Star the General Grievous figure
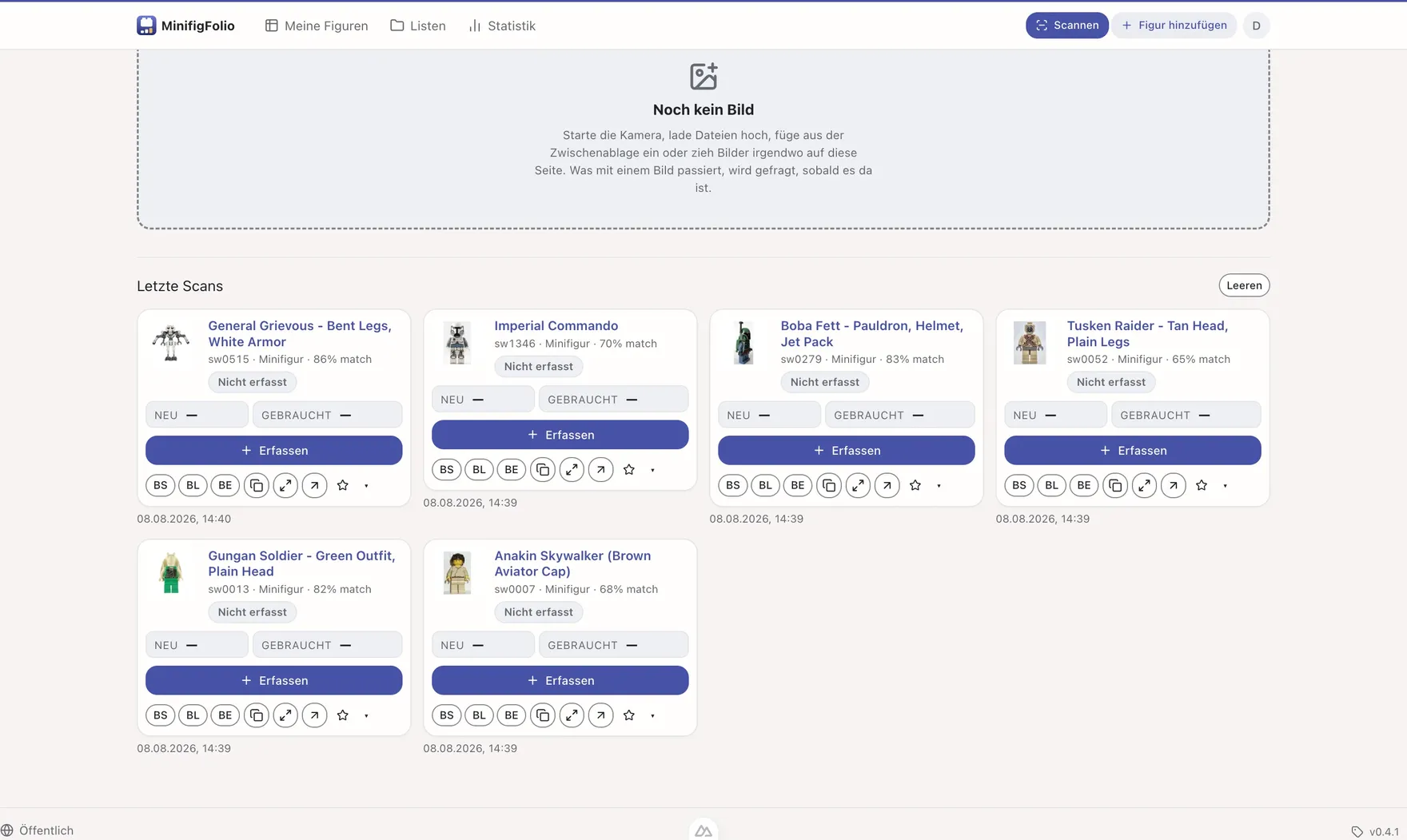 (343, 485)
